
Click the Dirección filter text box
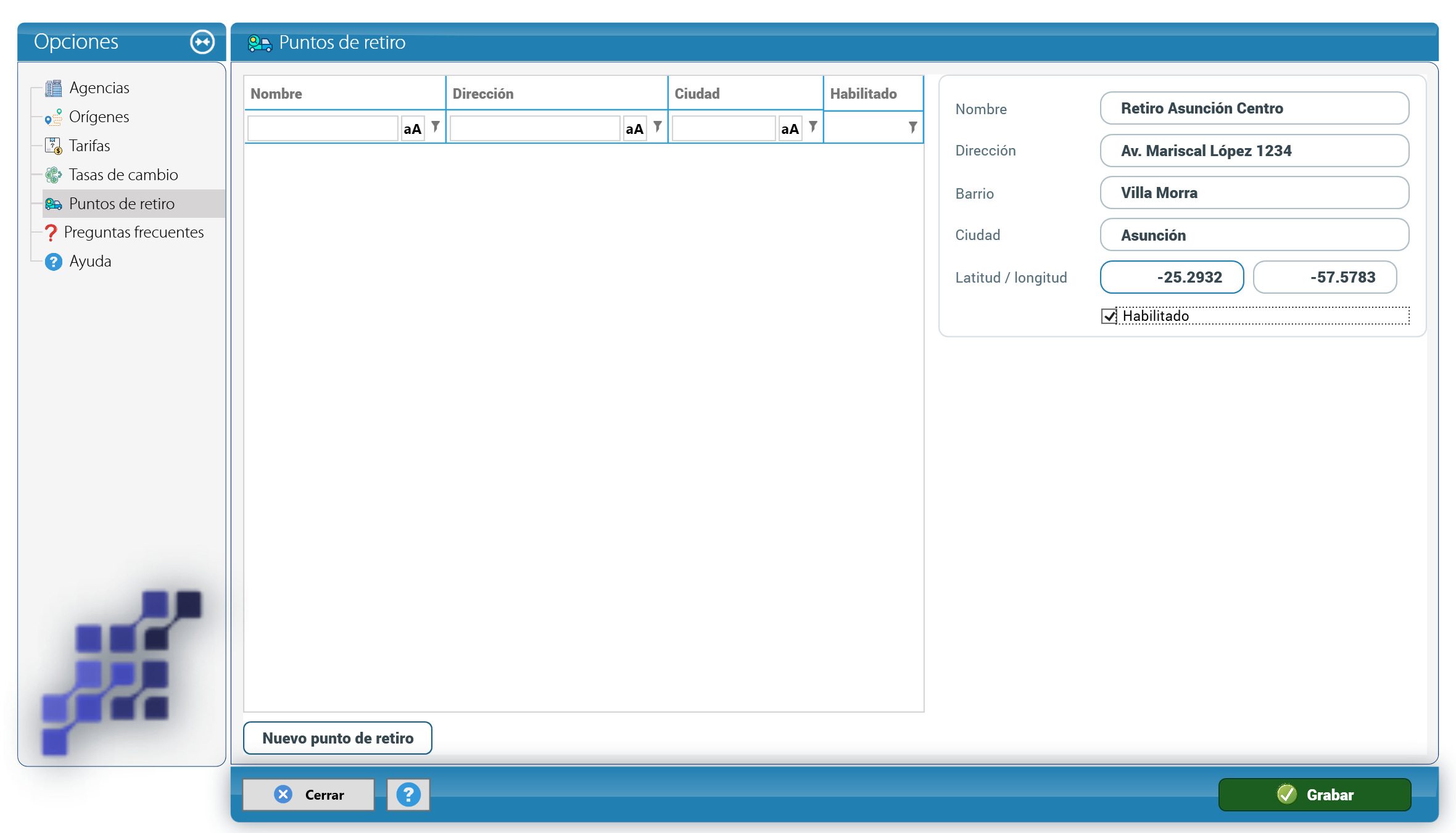coord(535,128)
